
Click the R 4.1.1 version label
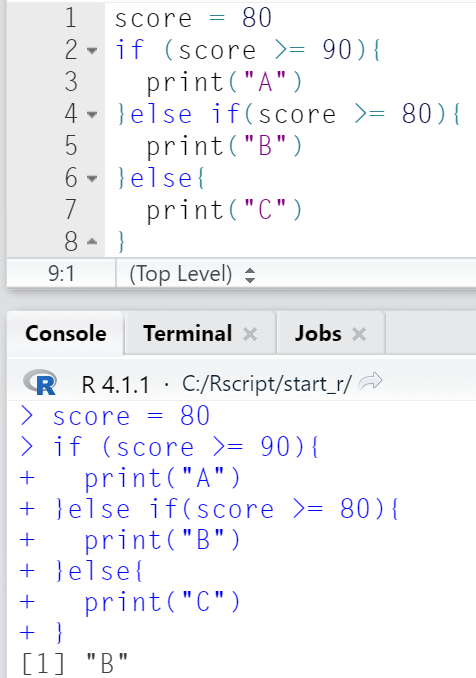pyautogui.click(x=115, y=384)
